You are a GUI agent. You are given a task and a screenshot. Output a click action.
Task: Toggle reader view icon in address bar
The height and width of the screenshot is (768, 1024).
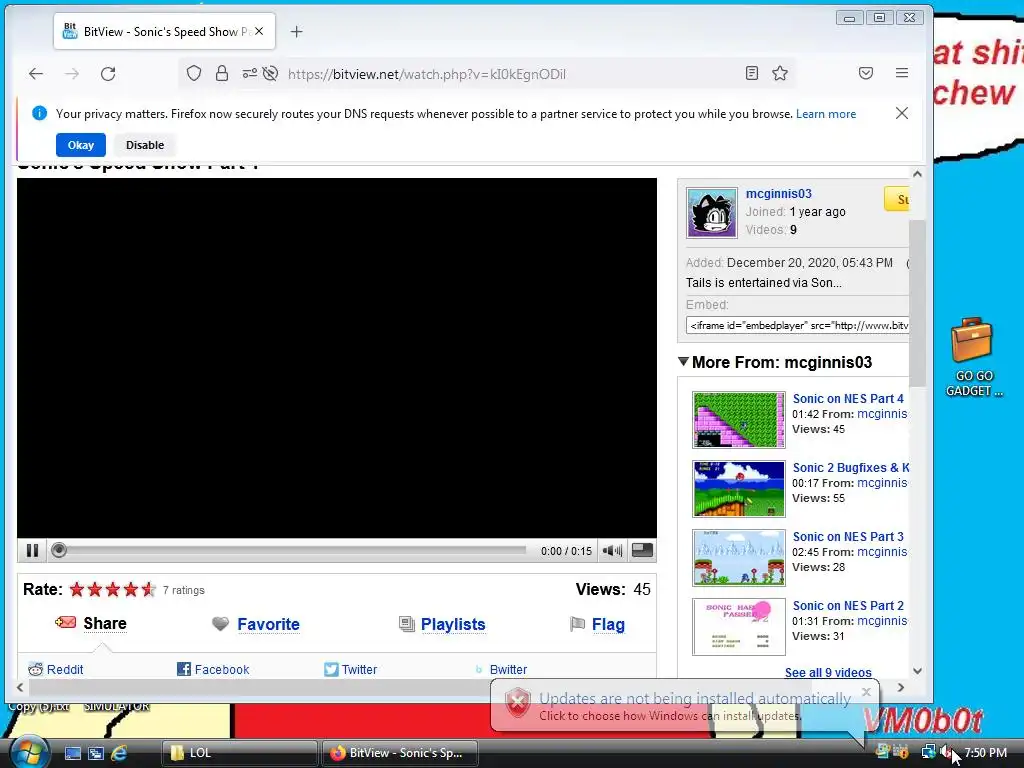pos(752,73)
